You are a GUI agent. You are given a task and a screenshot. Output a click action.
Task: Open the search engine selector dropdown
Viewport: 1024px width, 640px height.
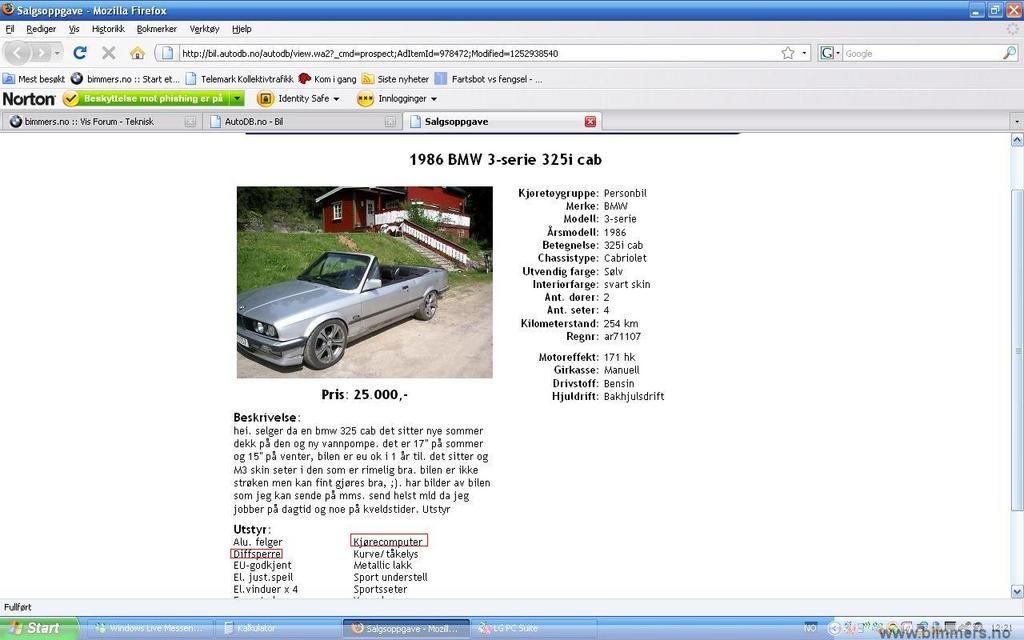tap(830, 53)
